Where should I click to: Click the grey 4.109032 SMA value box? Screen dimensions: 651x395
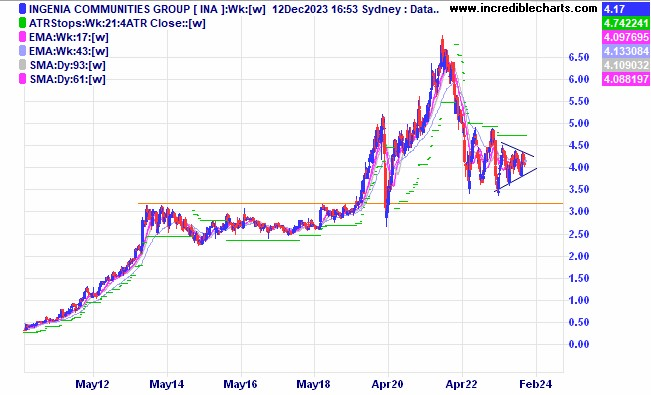click(625, 65)
